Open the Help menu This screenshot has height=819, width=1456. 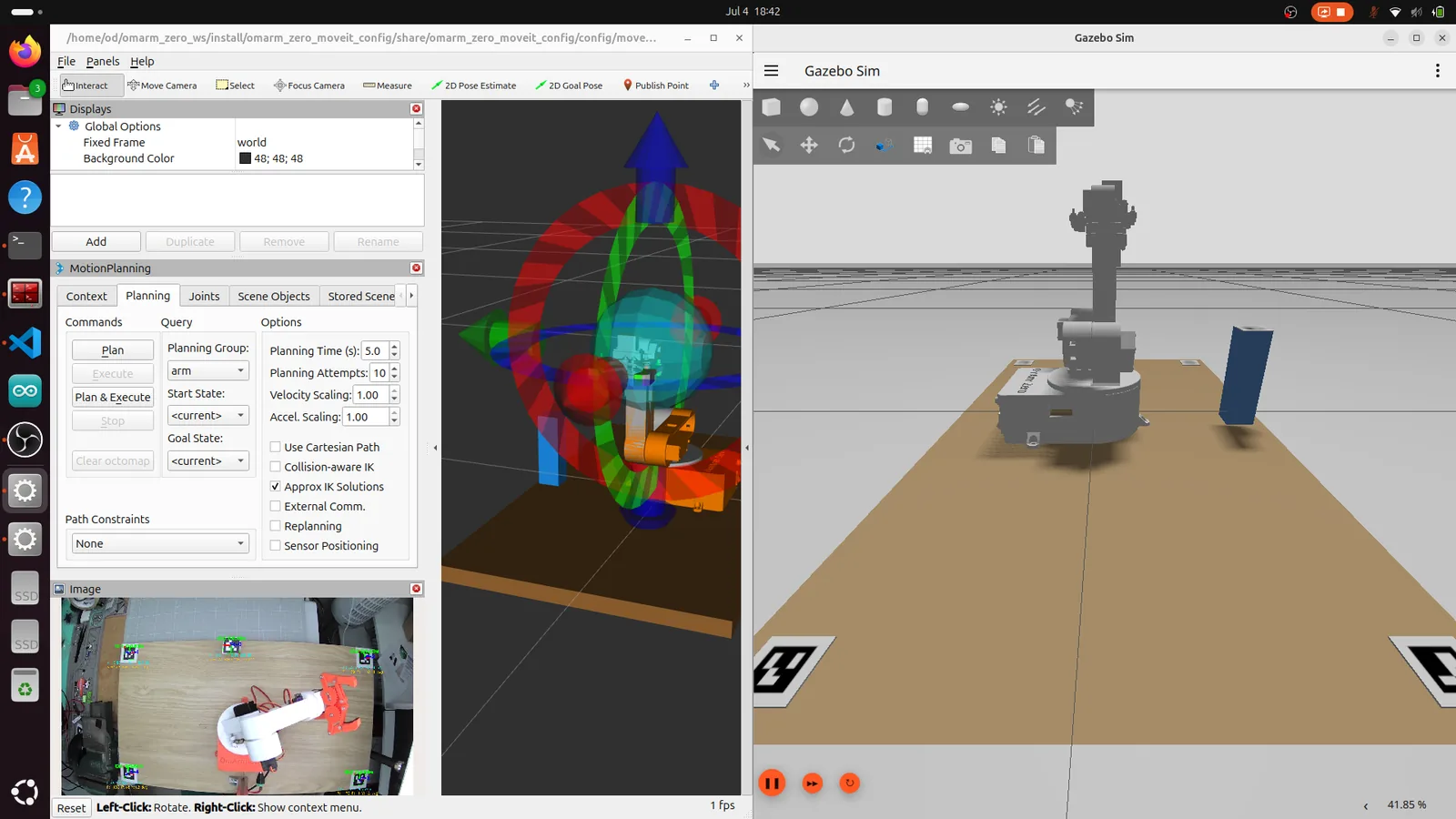coord(142,62)
